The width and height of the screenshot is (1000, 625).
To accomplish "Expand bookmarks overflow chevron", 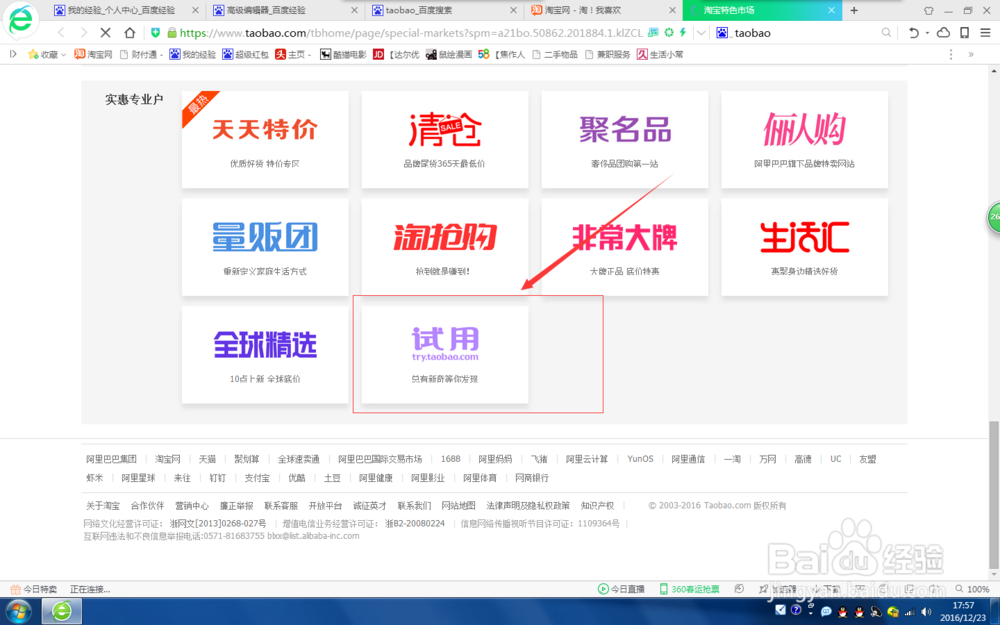I will [971, 55].
